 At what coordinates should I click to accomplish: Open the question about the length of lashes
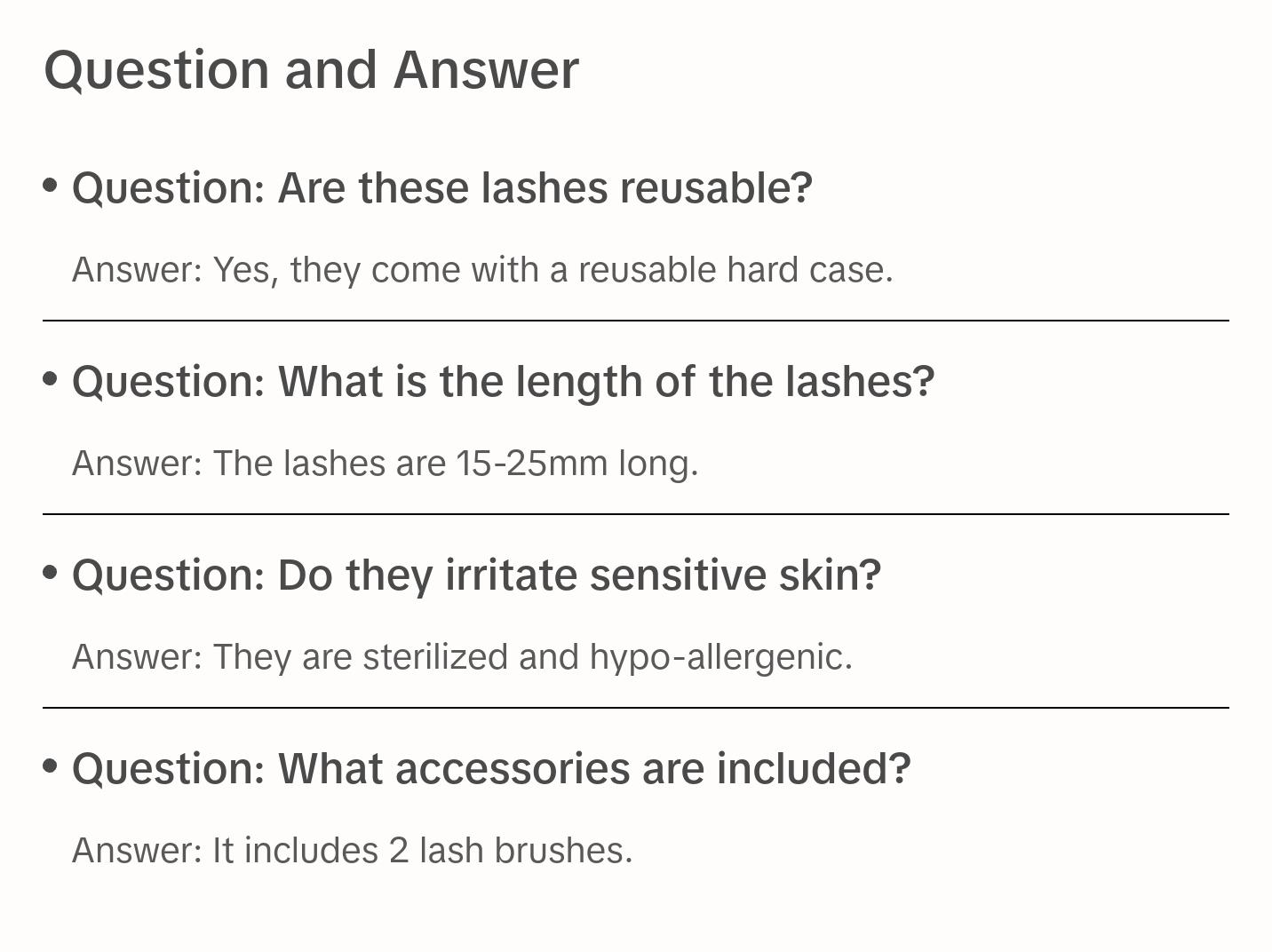coord(503,382)
